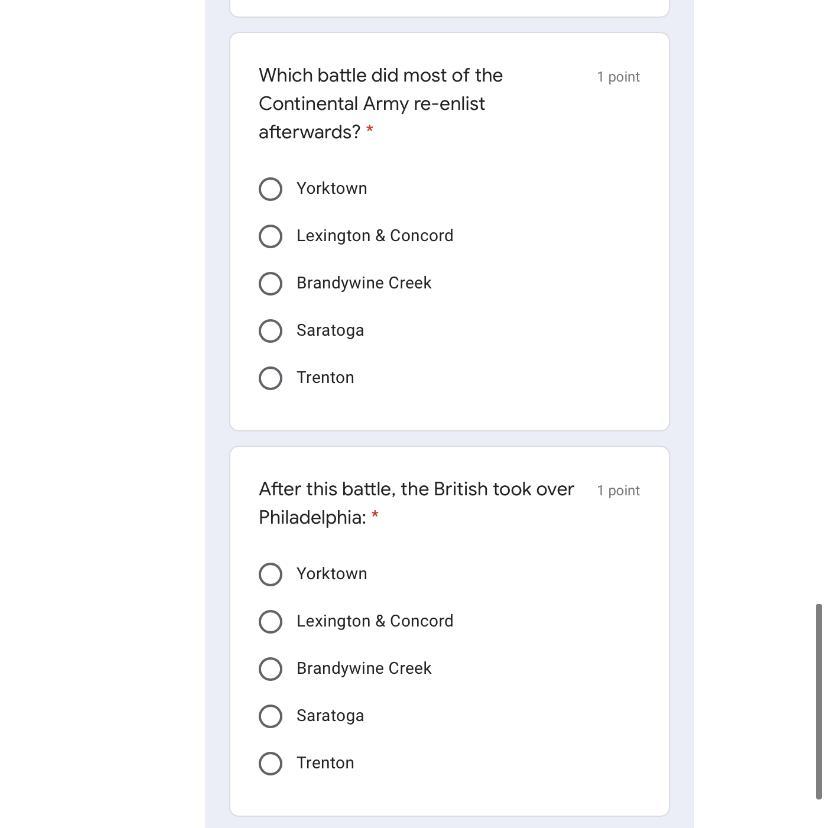
Task: Click the 'Trenton' text label in re-enlist question
Action: tap(325, 378)
